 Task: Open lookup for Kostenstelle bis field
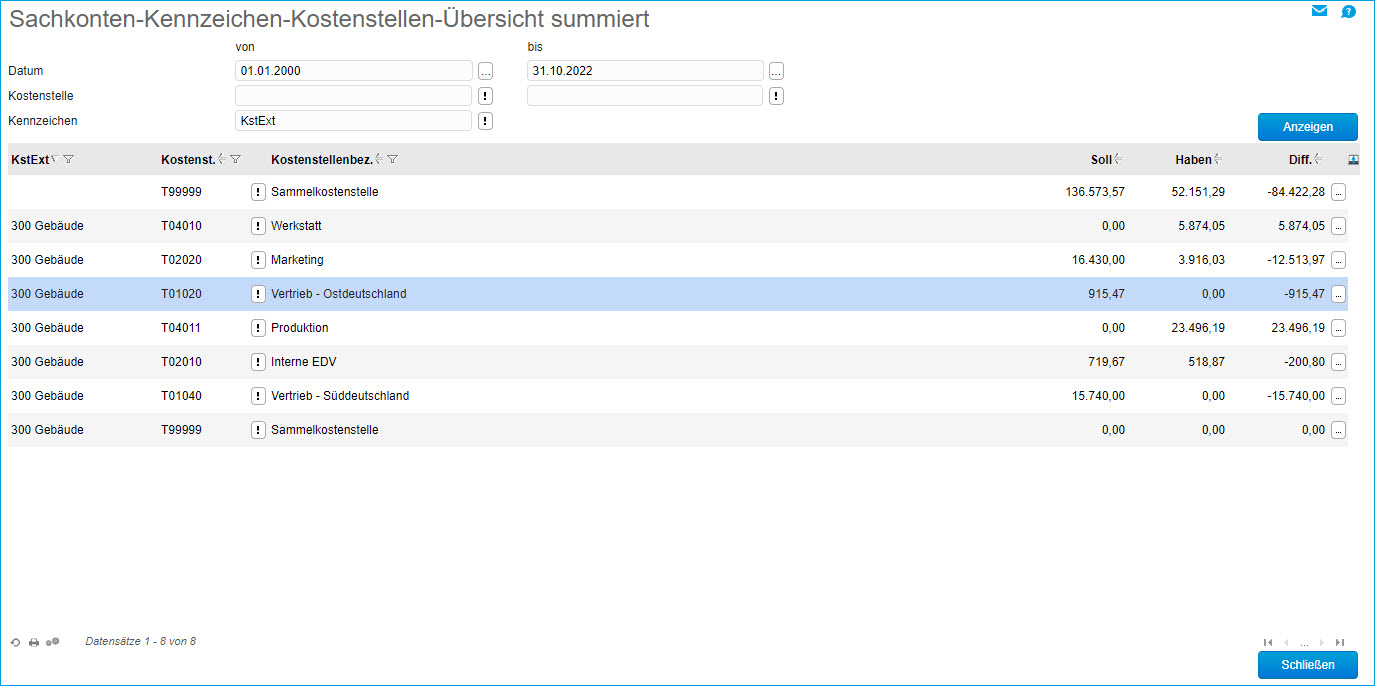point(776,96)
